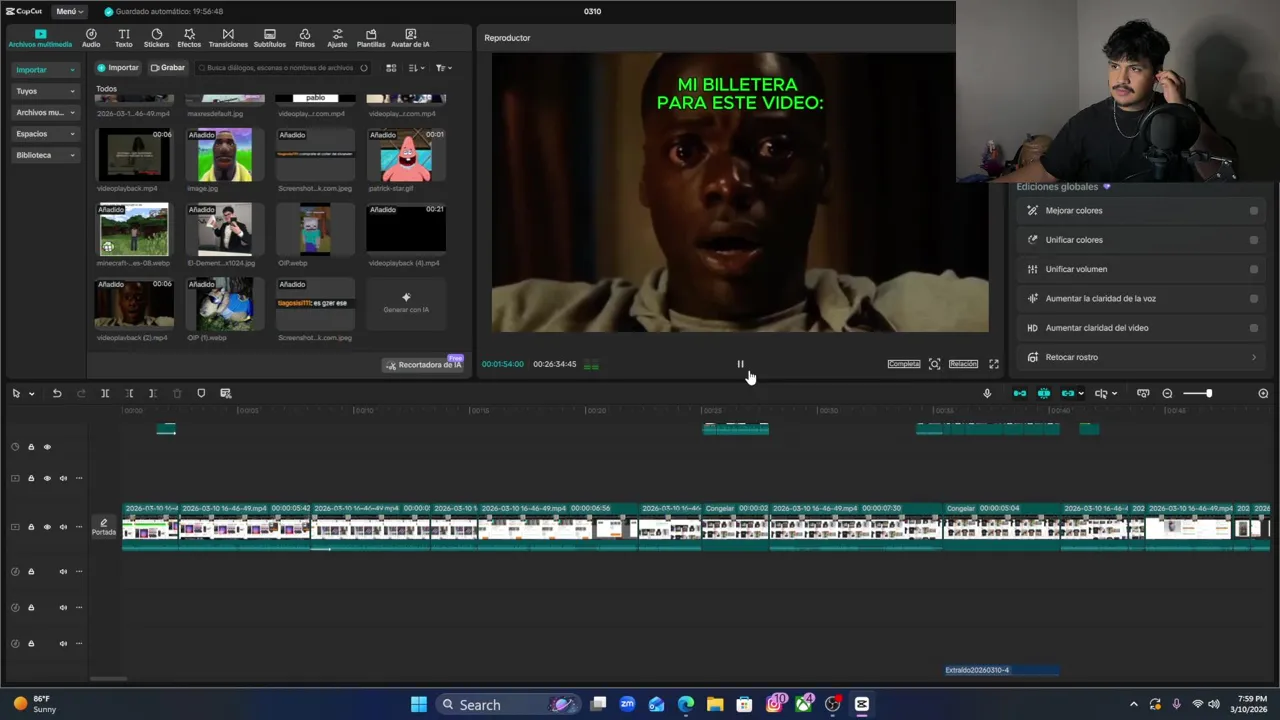Open File Explorer from taskbar
Viewport: 1280px width, 720px height.
coord(715,705)
